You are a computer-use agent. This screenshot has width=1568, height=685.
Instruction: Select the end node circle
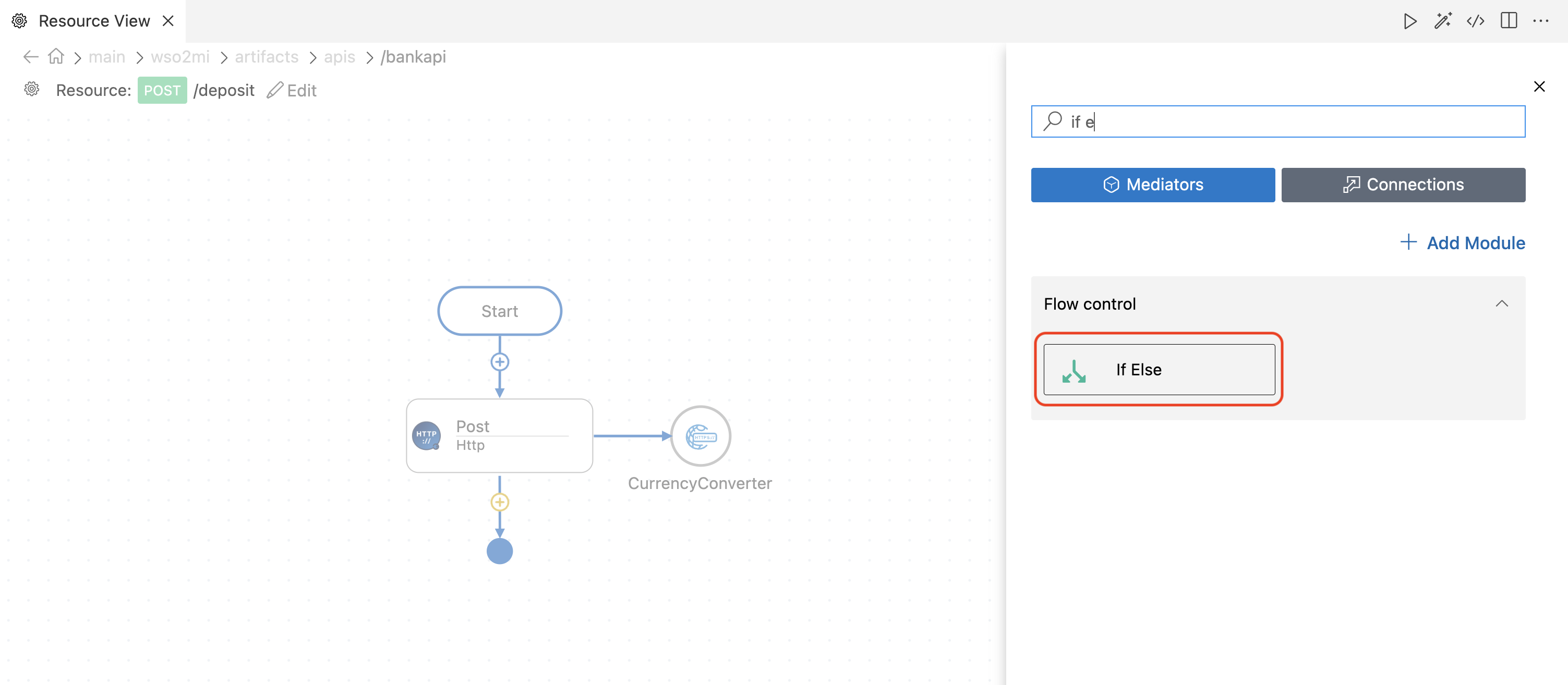pyautogui.click(x=499, y=551)
